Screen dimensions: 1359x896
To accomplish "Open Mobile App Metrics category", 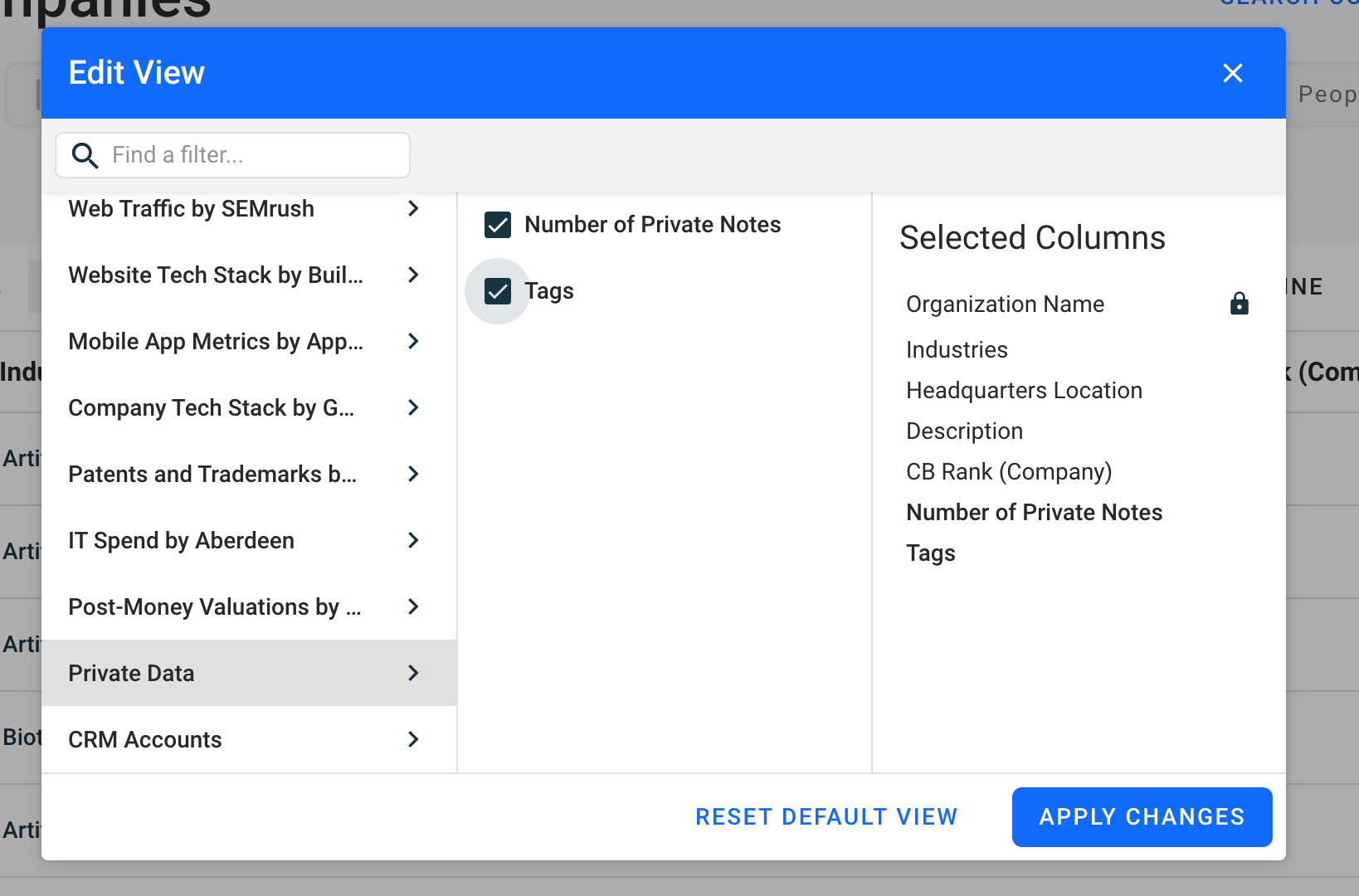I will 249,341.
